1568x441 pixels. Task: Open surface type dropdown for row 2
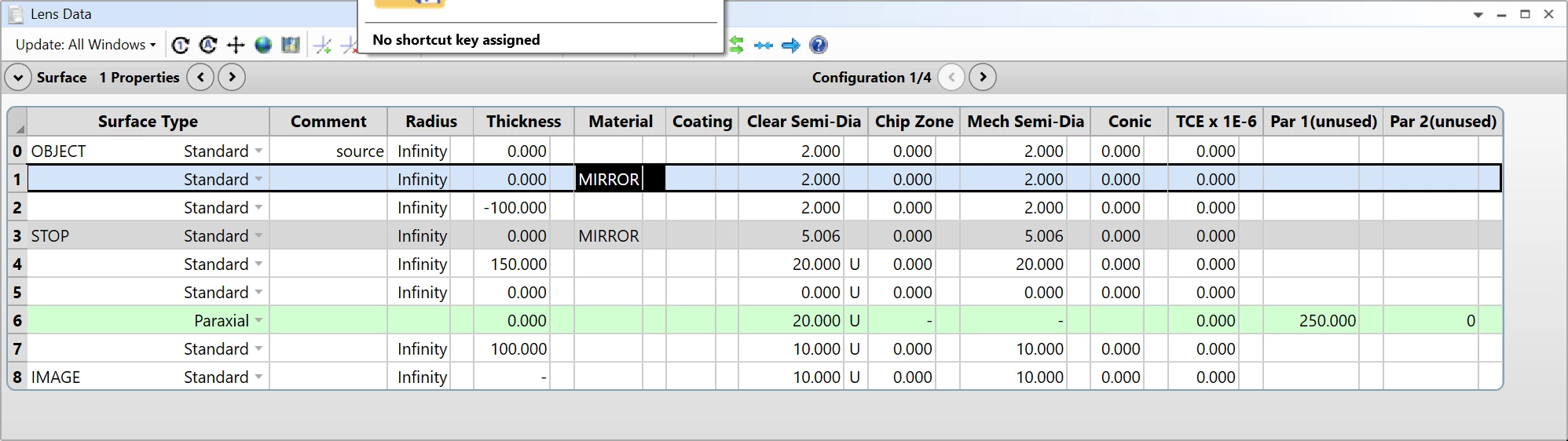(x=258, y=207)
